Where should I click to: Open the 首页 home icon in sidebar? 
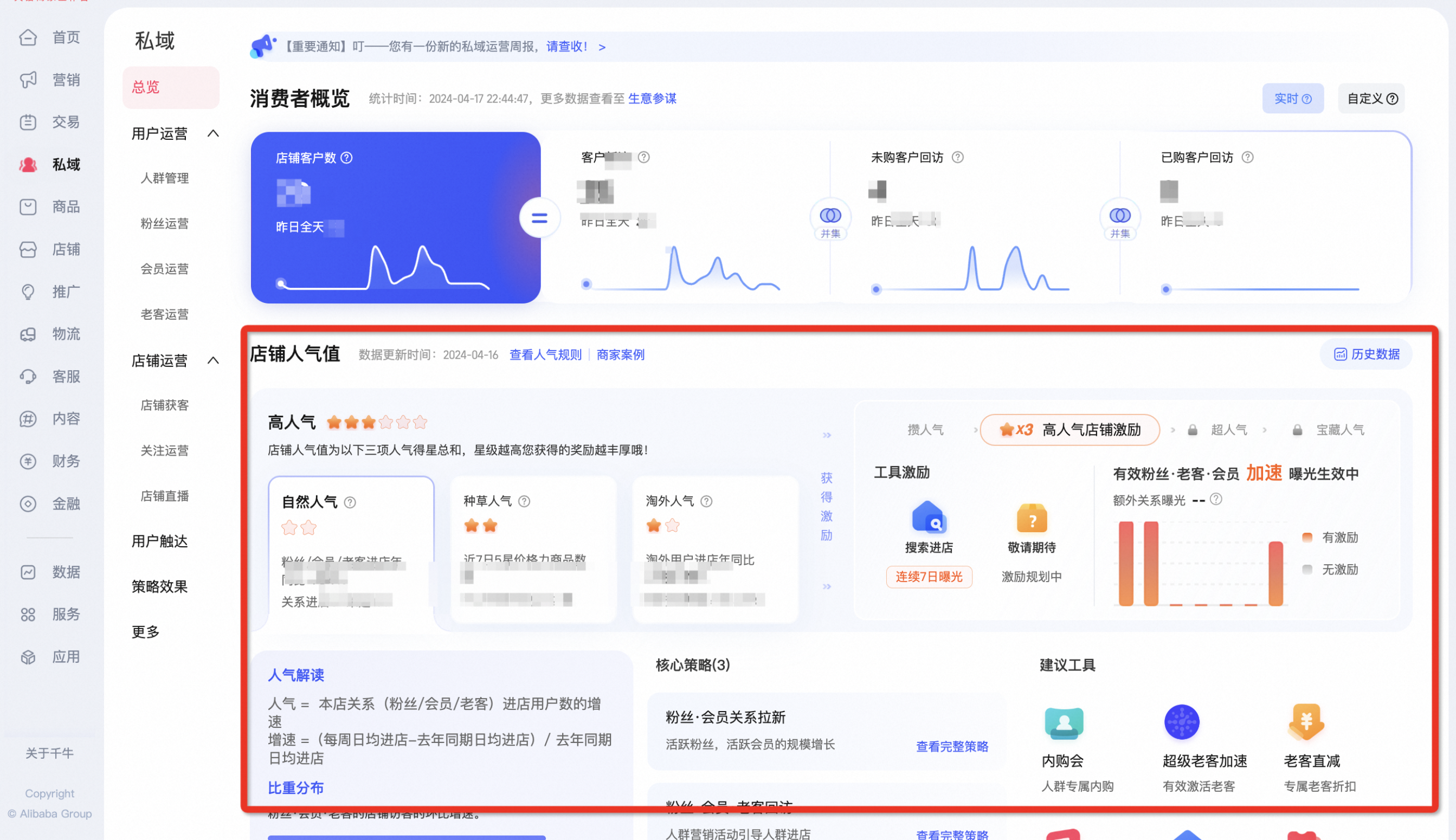pos(28,37)
